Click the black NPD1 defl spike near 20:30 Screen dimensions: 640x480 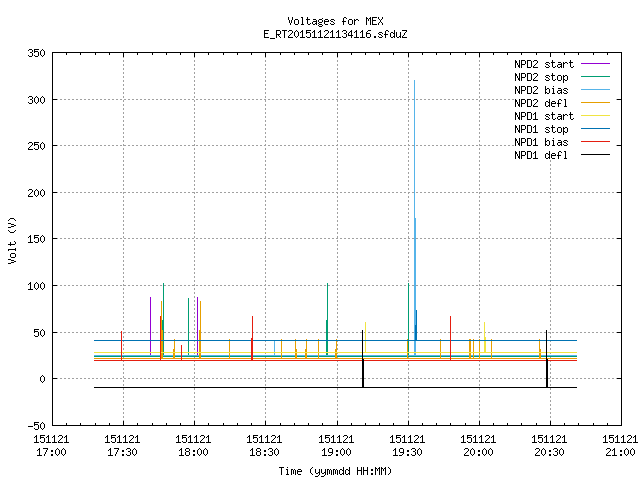tap(547, 359)
